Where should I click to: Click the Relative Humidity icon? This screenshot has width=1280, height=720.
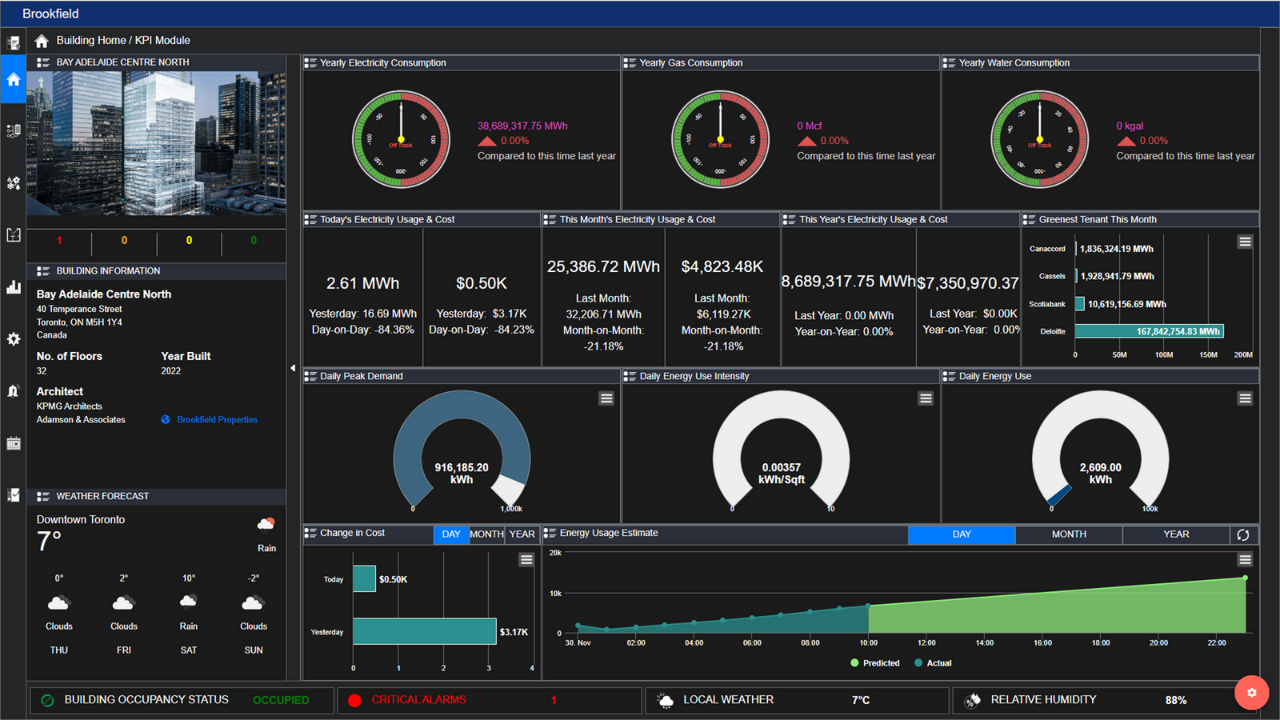(971, 701)
